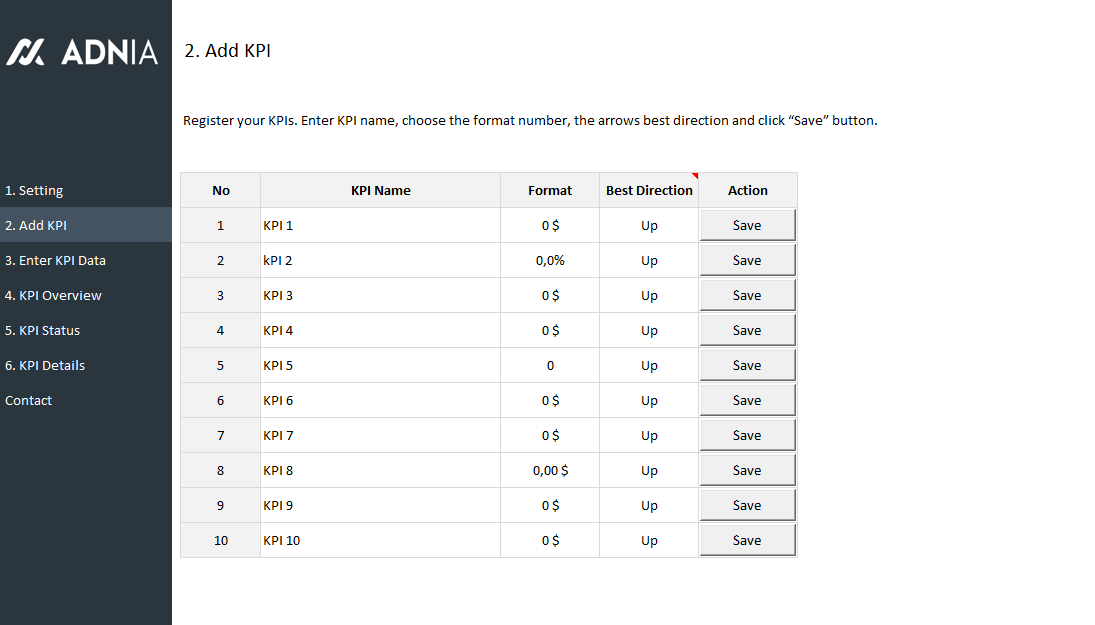1095x625 pixels.
Task: Go to 3. Enter KPI Data
Action: coord(55,260)
